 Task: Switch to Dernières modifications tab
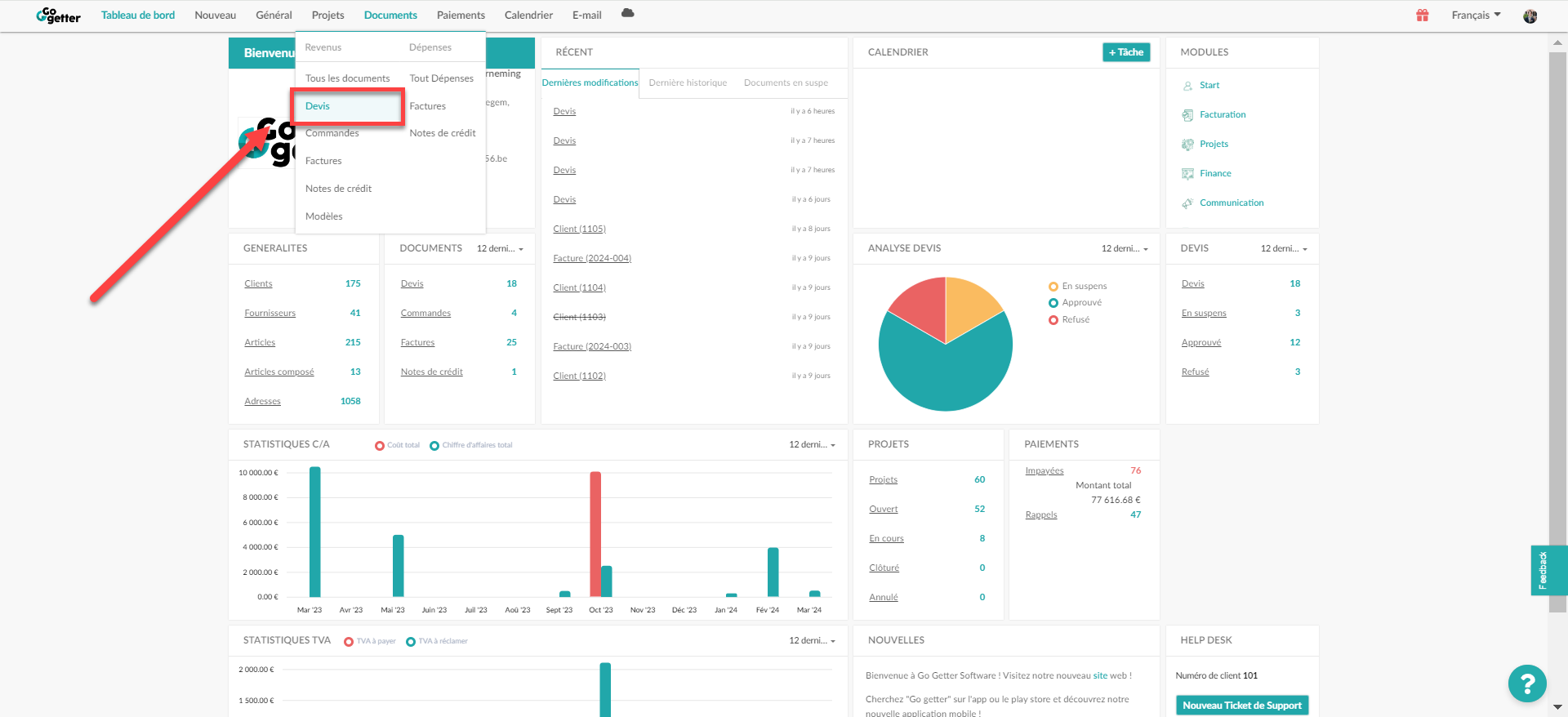click(590, 82)
